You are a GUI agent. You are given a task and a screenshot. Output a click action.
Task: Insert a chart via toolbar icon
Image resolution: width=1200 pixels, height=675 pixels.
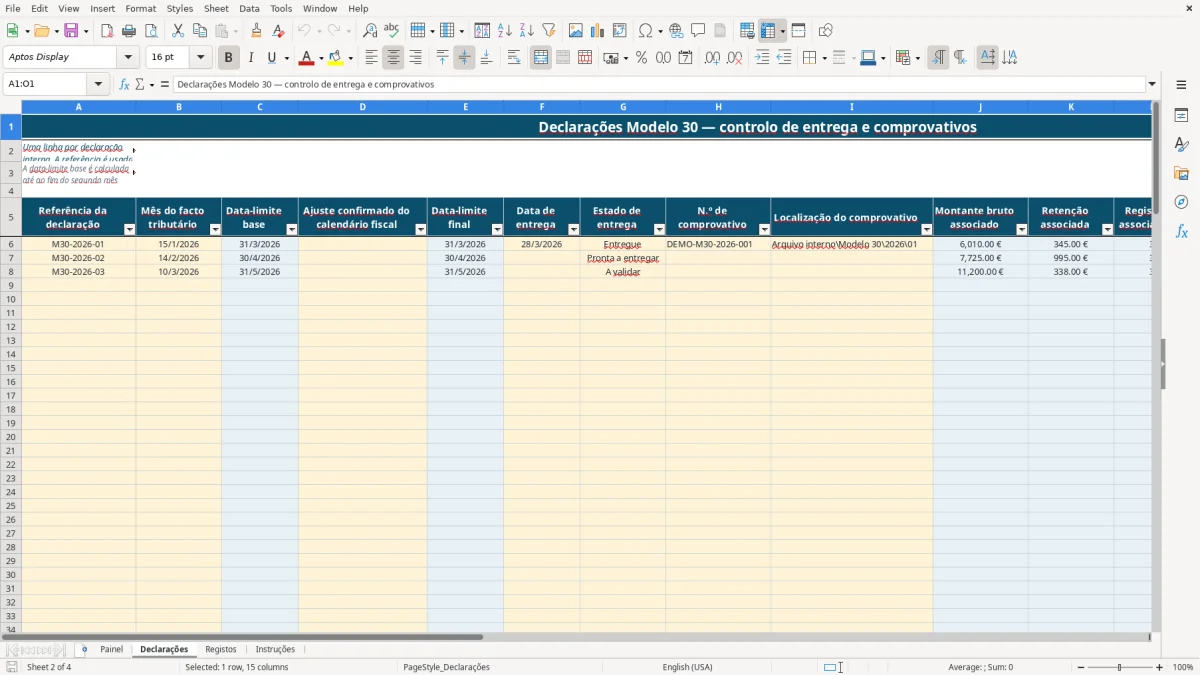pyautogui.click(x=598, y=31)
